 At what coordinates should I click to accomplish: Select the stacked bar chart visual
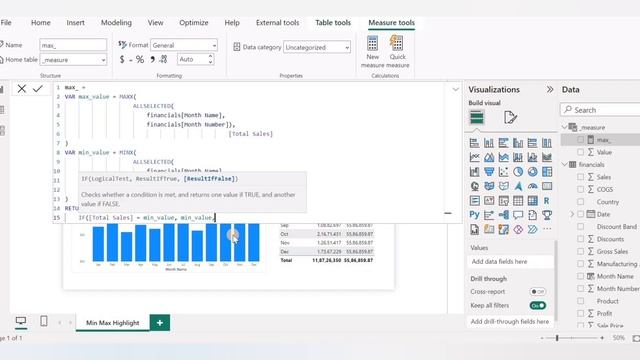474,143
